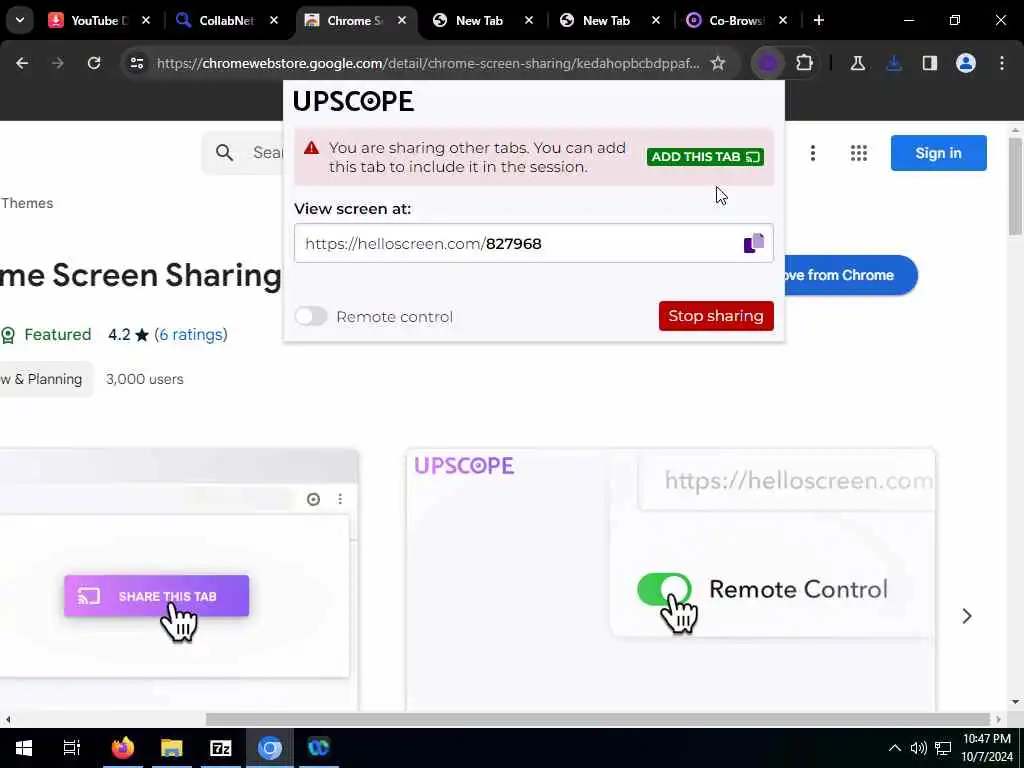
Task: Copy the helloscreen link with copy icon
Action: (754, 243)
